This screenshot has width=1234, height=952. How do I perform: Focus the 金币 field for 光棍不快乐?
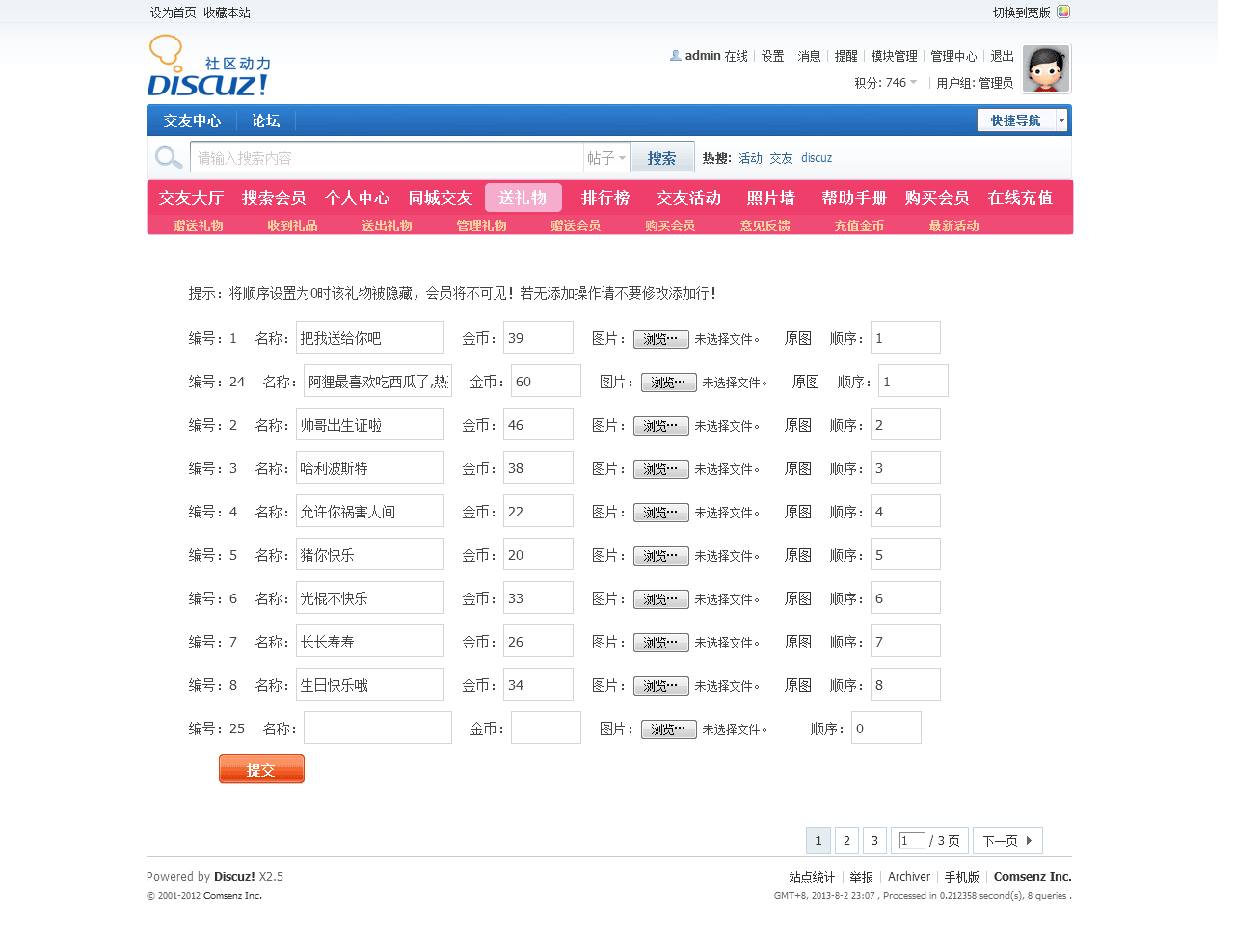point(538,598)
